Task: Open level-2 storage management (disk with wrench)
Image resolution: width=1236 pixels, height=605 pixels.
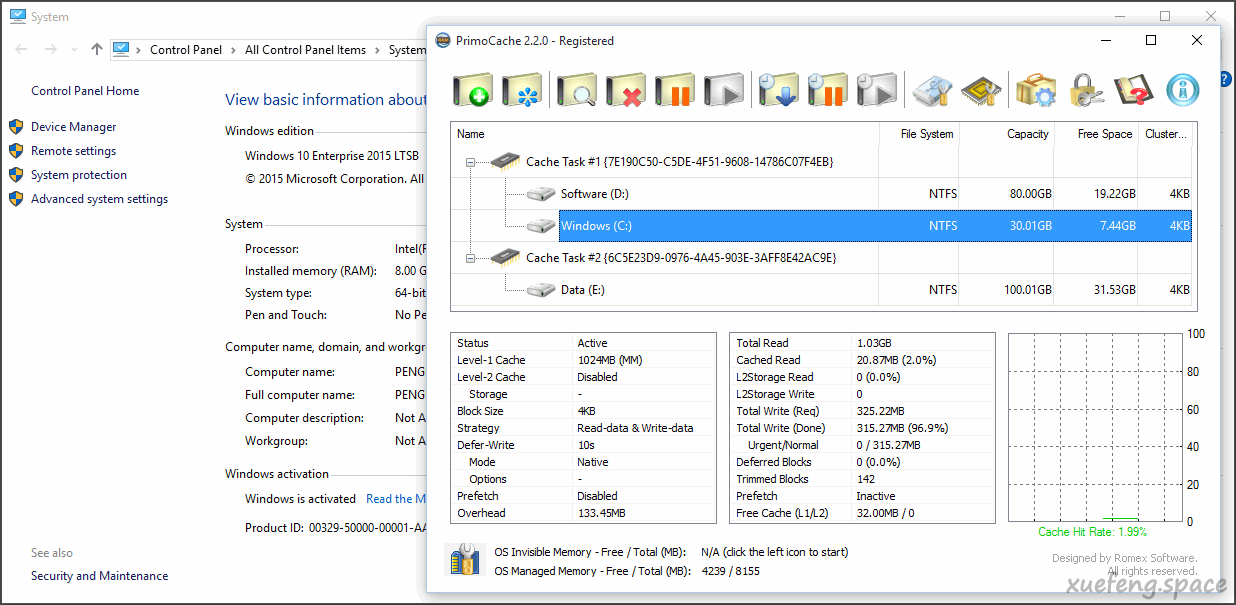Action: click(x=932, y=90)
